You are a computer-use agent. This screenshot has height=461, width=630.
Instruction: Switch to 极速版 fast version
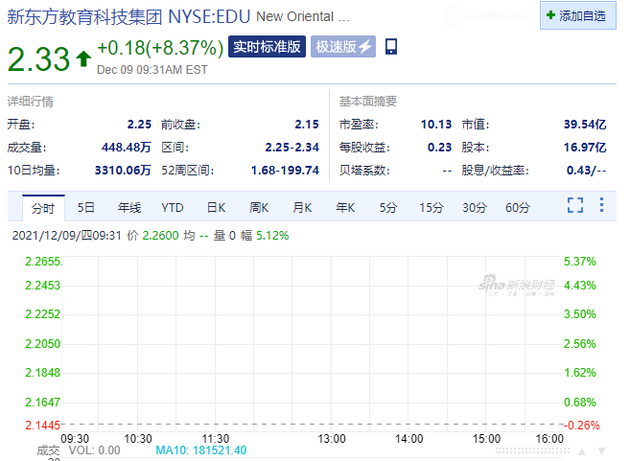tap(343, 47)
